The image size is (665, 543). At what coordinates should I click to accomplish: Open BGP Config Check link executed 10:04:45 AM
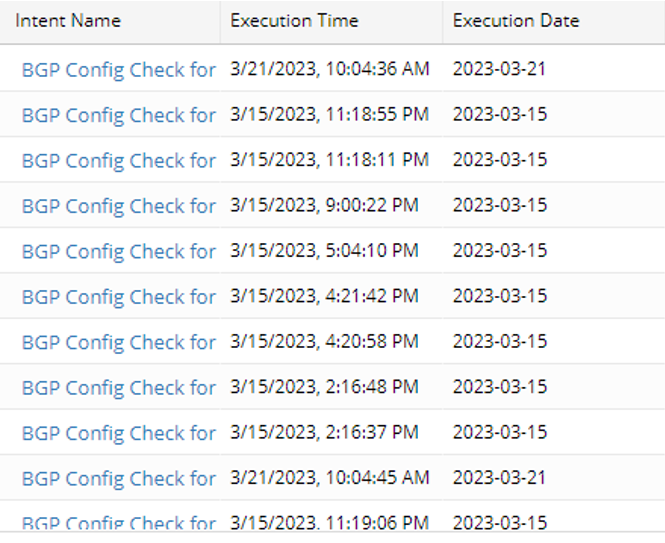pyautogui.click(x=118, y=479)
